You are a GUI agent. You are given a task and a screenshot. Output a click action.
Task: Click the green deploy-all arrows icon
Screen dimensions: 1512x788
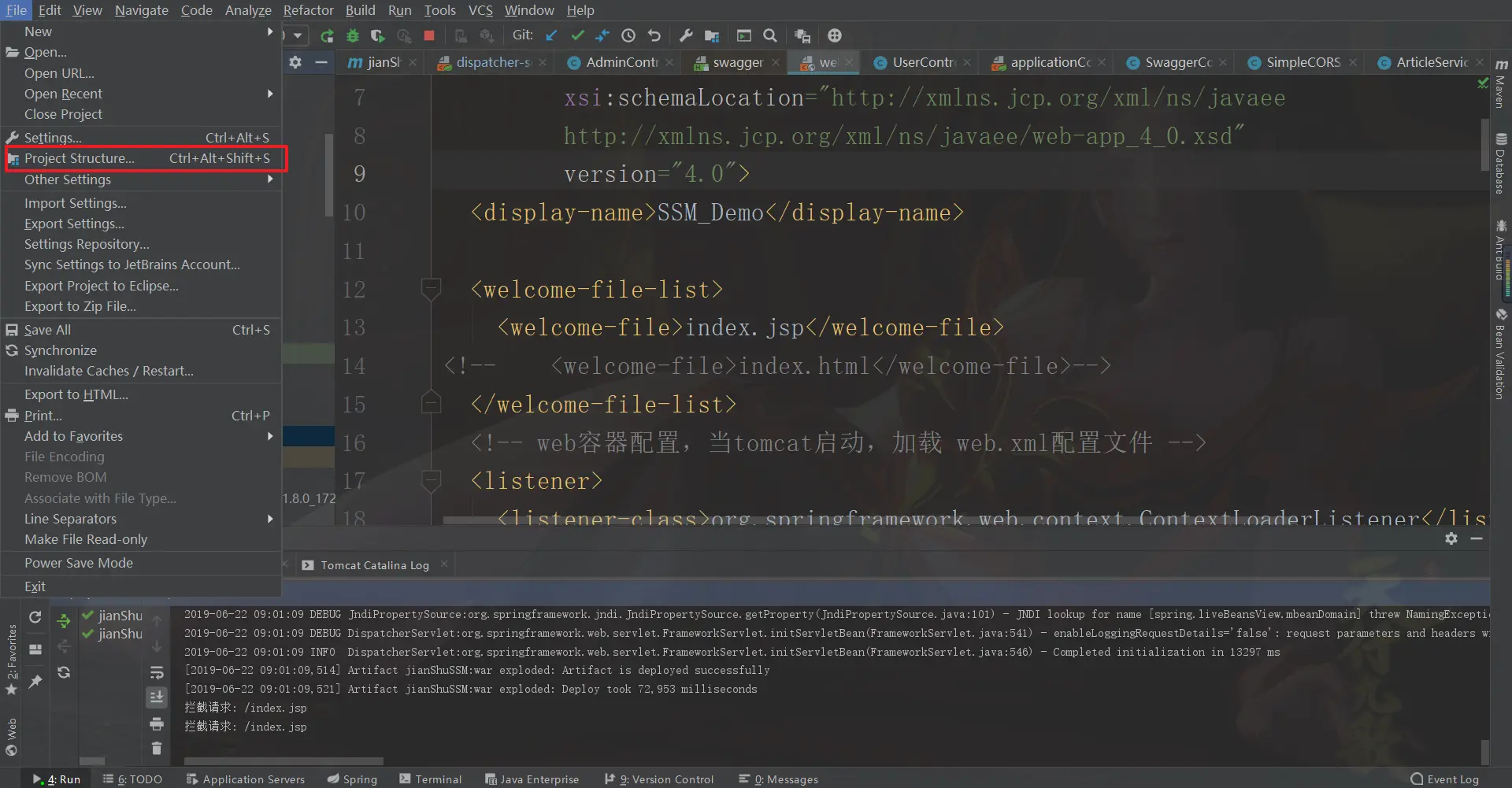[x=64, y=621]
